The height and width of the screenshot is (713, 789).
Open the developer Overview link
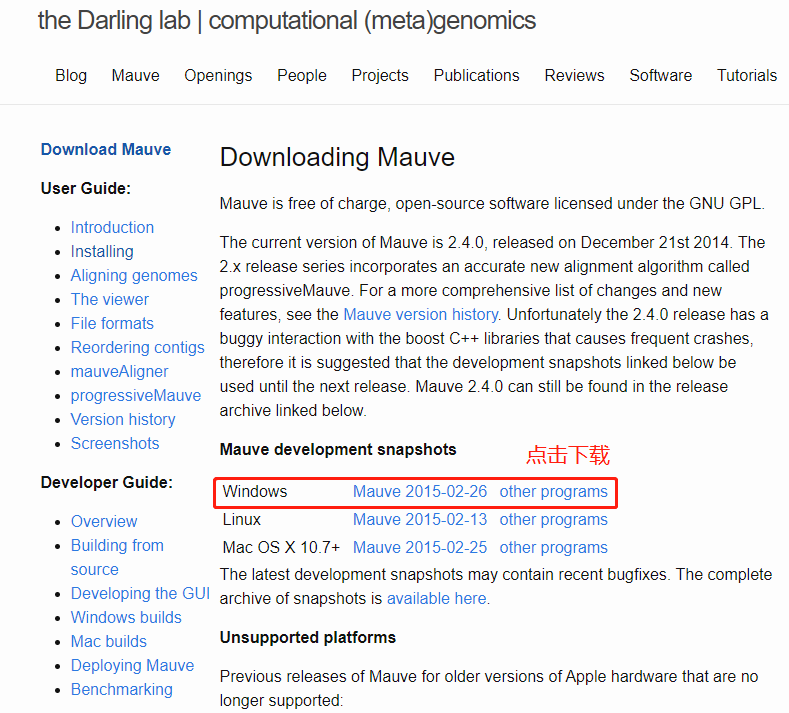coord(104,521)
